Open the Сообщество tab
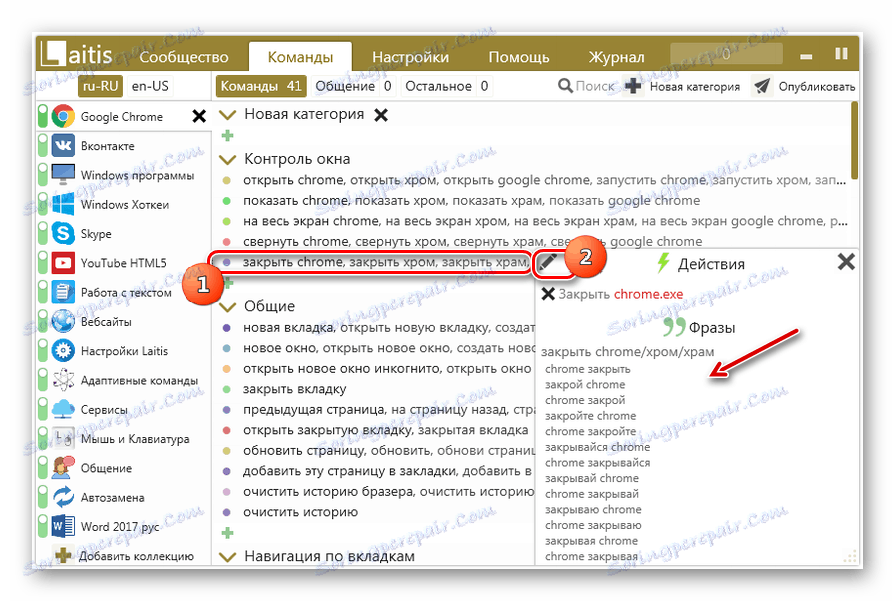This screenshot has width=895, height=601. click(183, 57)
